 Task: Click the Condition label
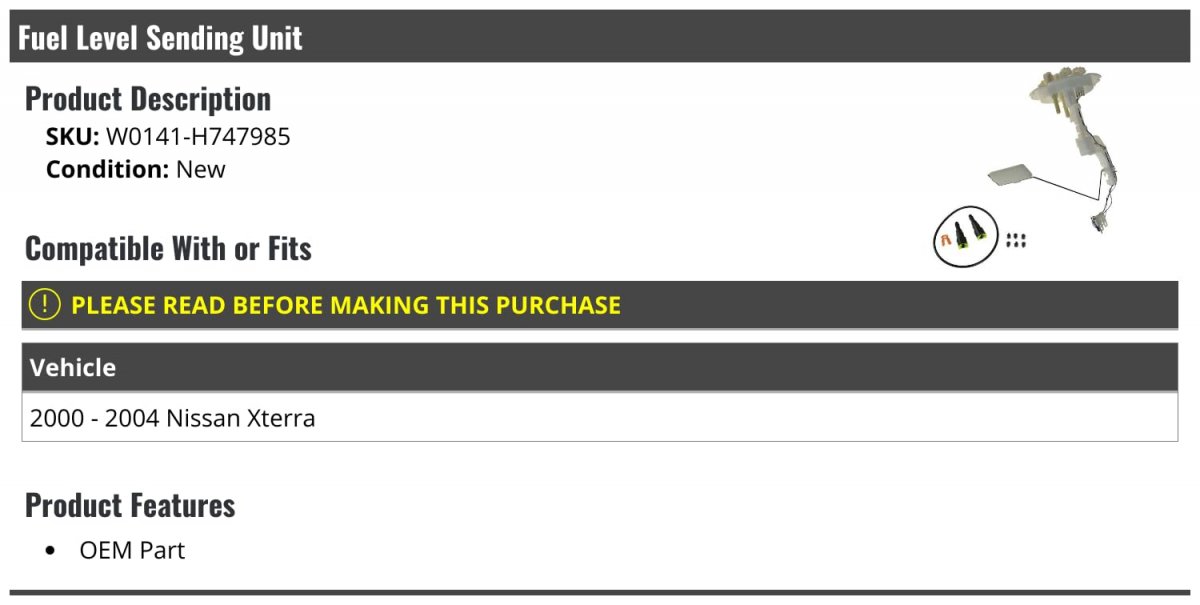pyautogui.click(x=107, y=169)
